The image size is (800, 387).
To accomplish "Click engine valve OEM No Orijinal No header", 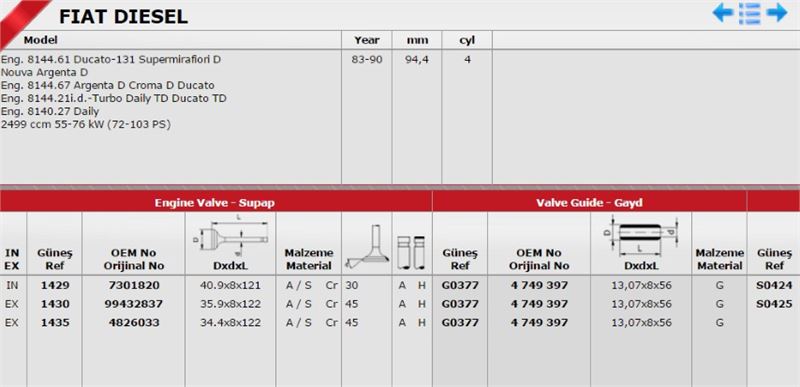I will (x=134, y=259).
